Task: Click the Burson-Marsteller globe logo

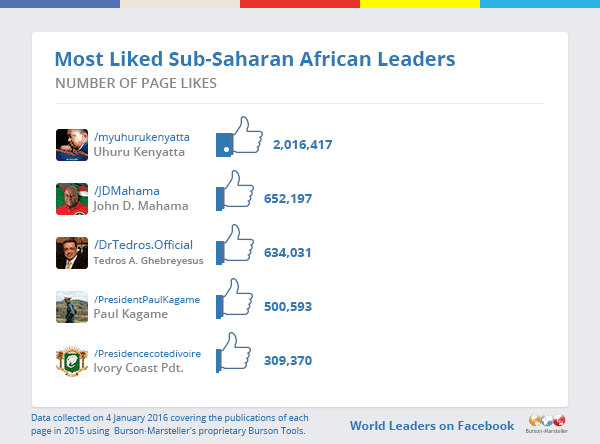Action: point(547,424)
